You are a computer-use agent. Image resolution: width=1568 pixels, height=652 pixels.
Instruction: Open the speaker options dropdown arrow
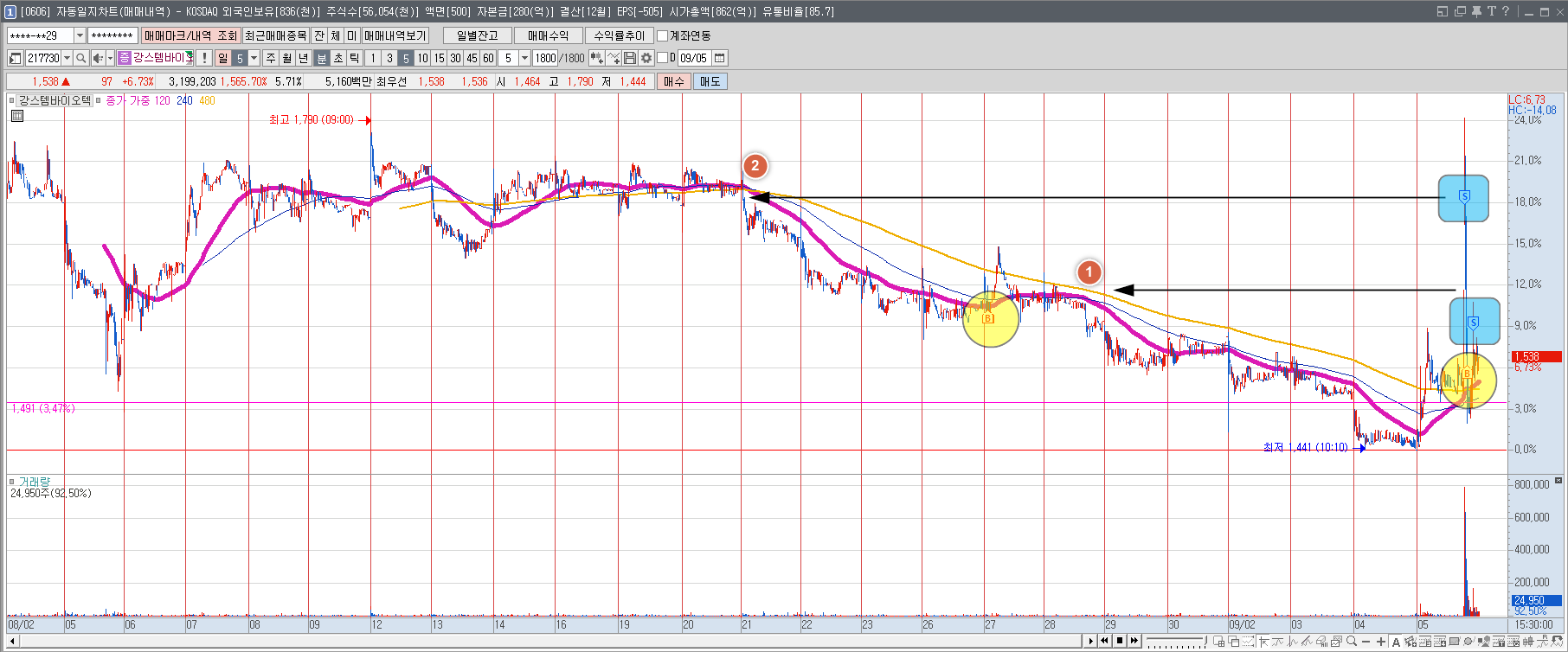(x=110, y=58)
